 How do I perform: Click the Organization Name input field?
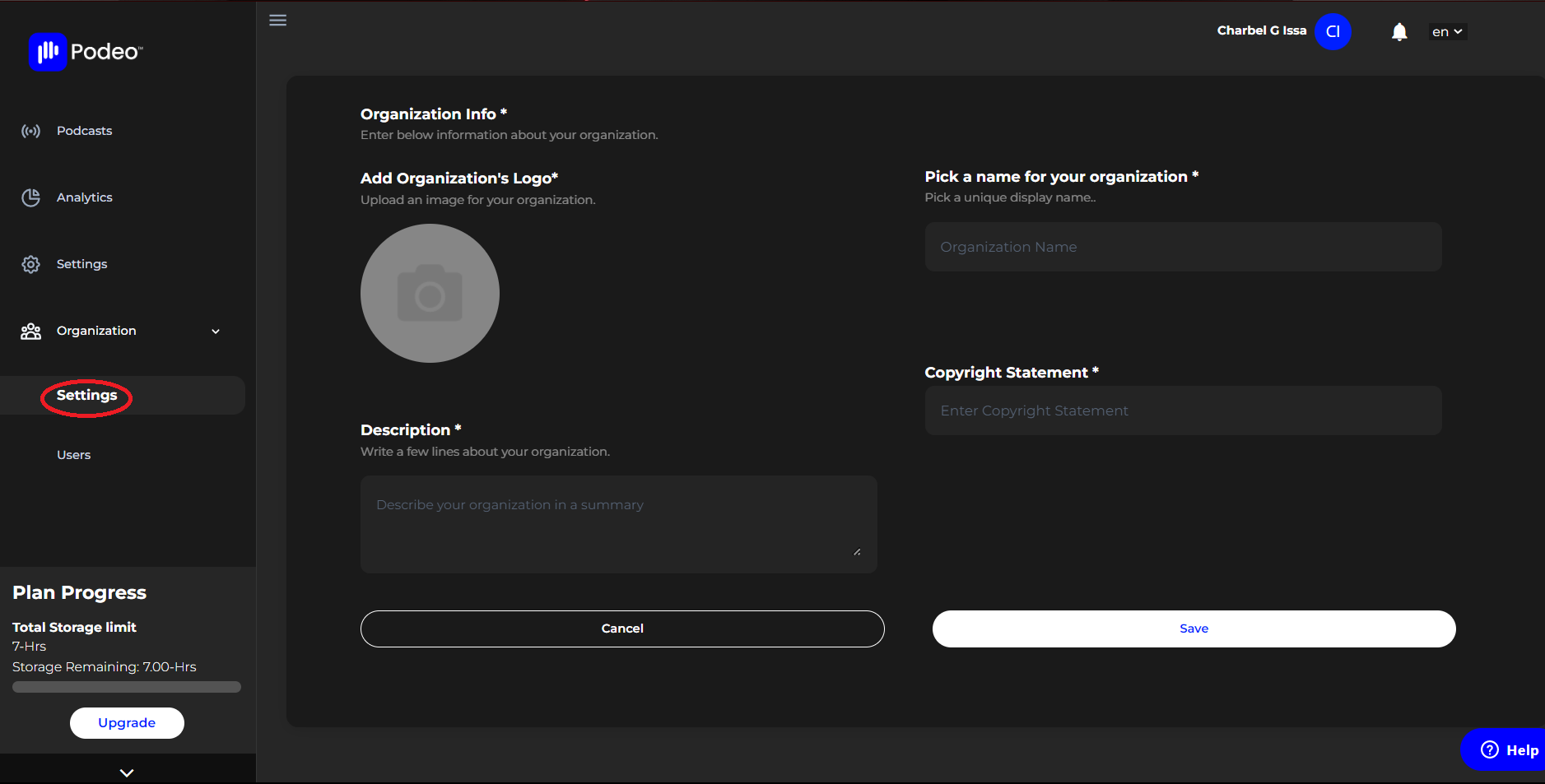click(1182, 246)
